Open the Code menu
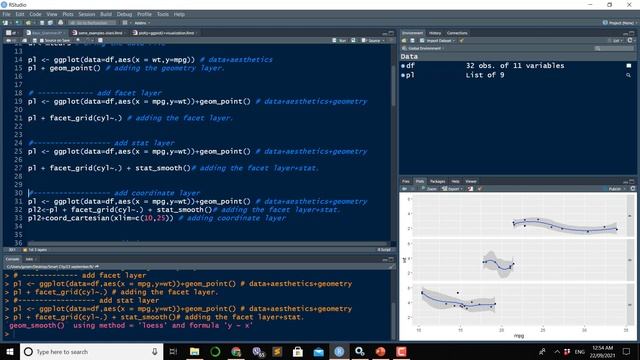640x360 pixels. coord(35,14)
